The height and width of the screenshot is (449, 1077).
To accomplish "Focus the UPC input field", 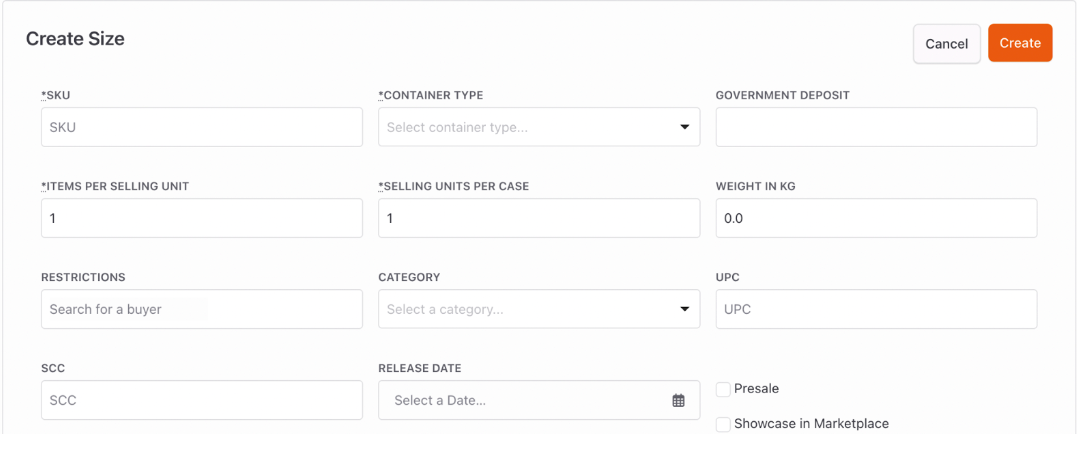I will (876, 309).
